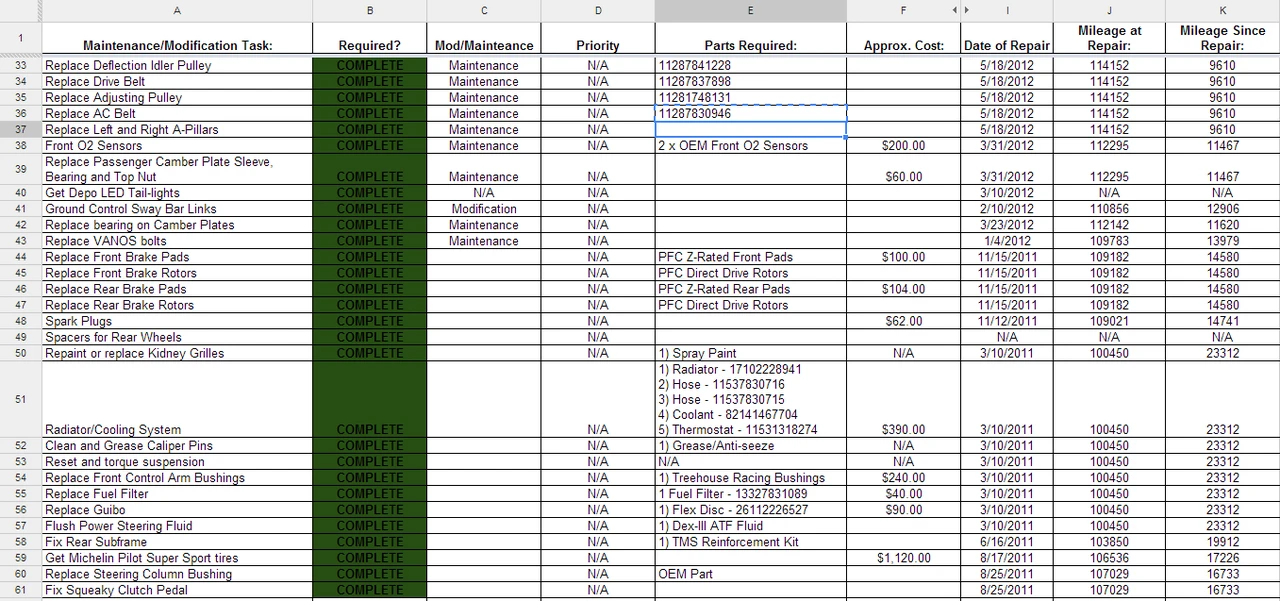Select row 37 header

[x=20, y=129]
